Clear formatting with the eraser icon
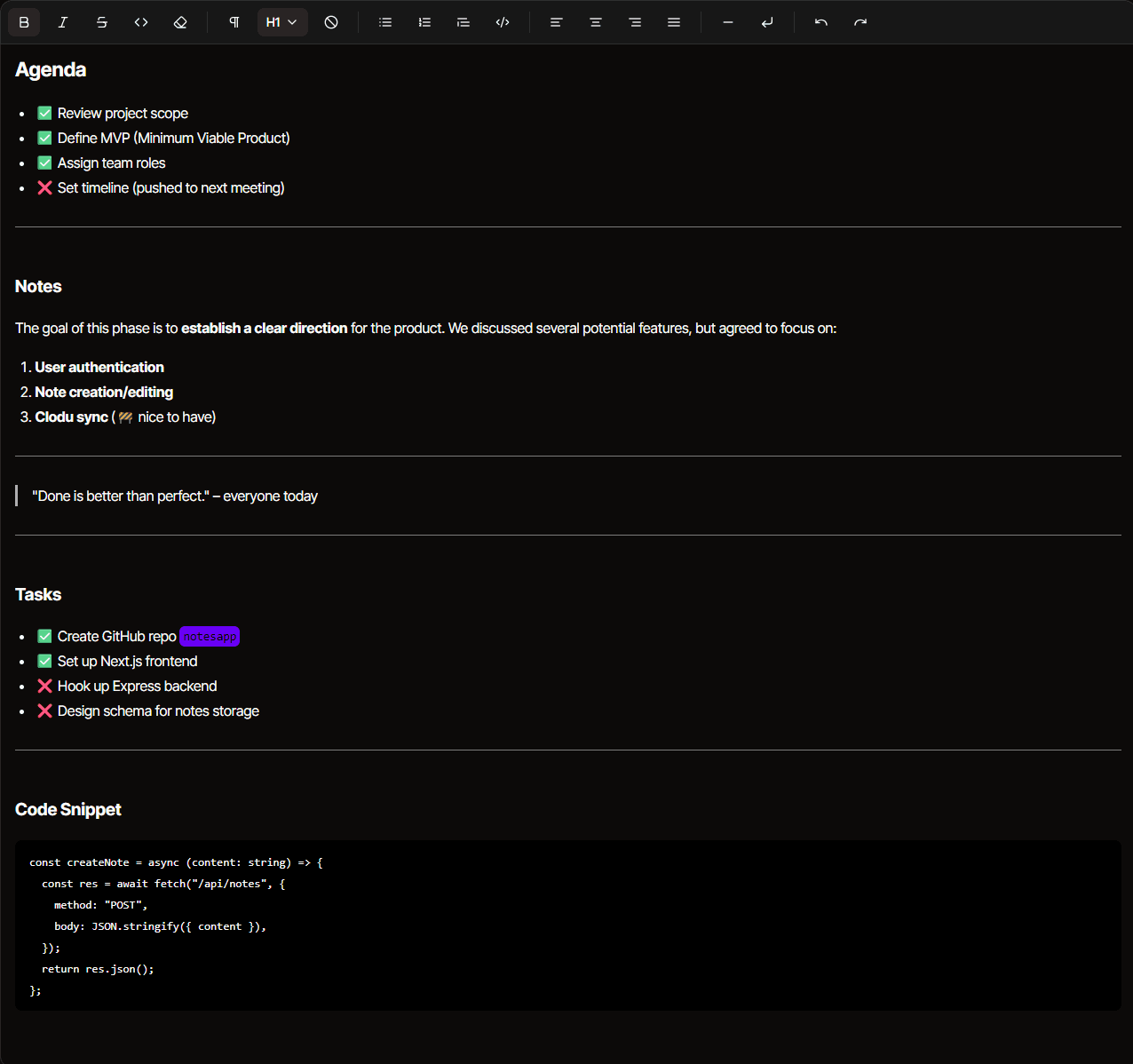Image resolution: width=1133 pixels, height=1064 pixels. [x=180, y=22]
